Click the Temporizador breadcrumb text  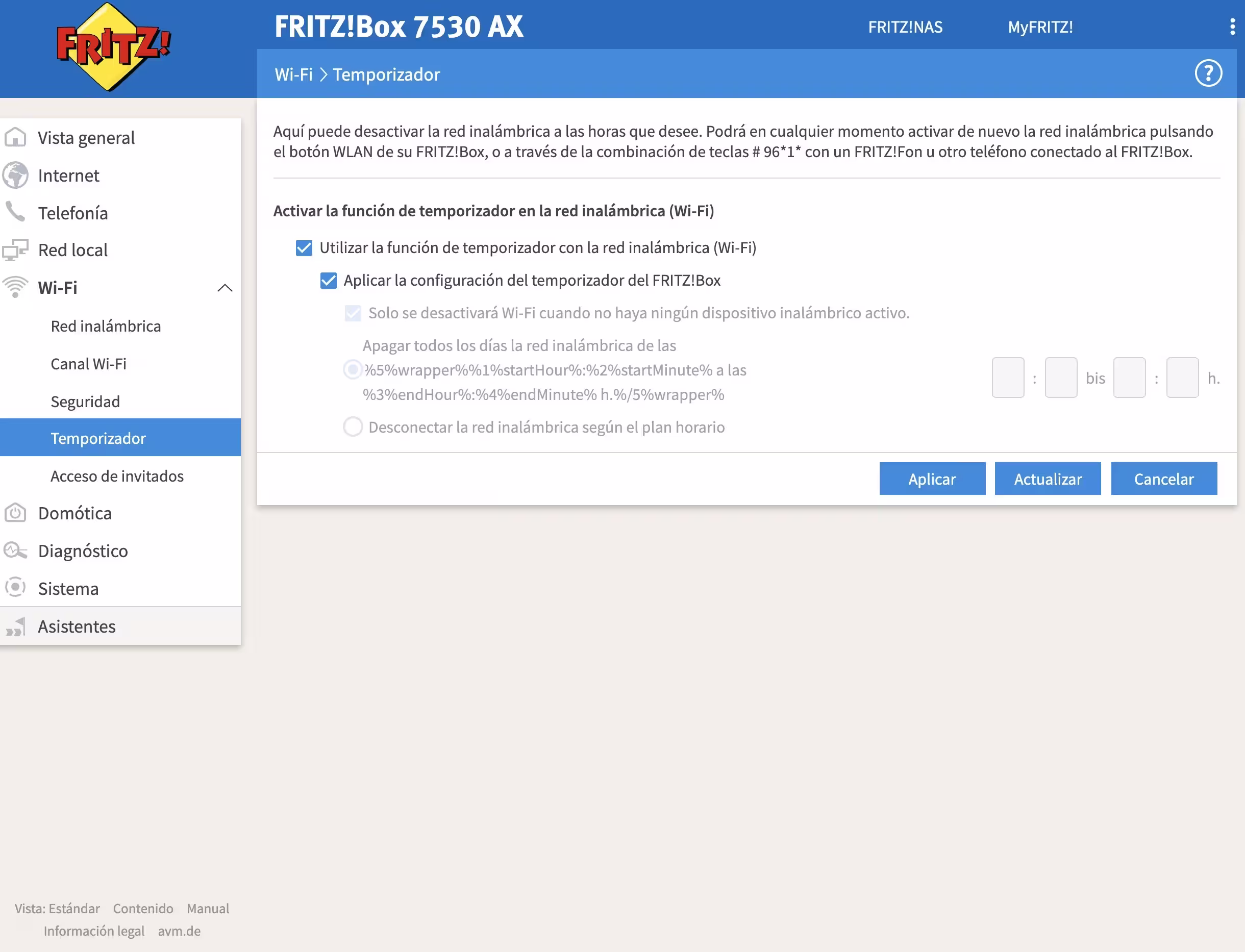pyautogui.click(x=386, y=74)
